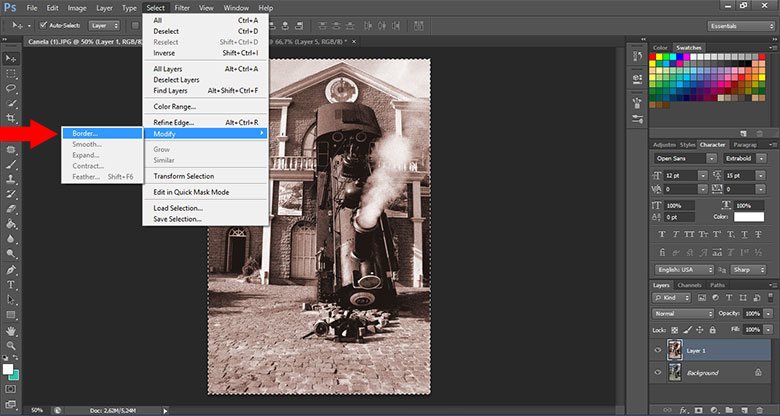
Task: Expand the Essentials workspace dropdown
Action: point(741,24)
